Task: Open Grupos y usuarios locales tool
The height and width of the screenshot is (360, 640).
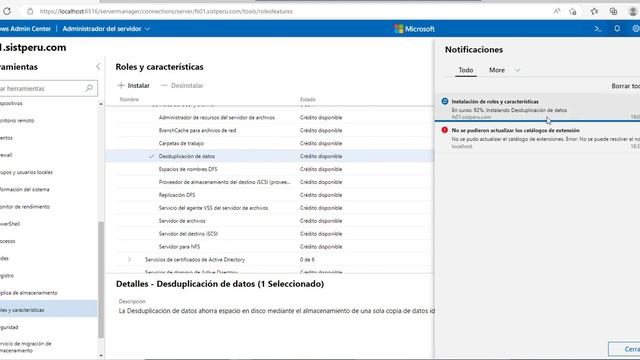Action: (x=49, y=172)
